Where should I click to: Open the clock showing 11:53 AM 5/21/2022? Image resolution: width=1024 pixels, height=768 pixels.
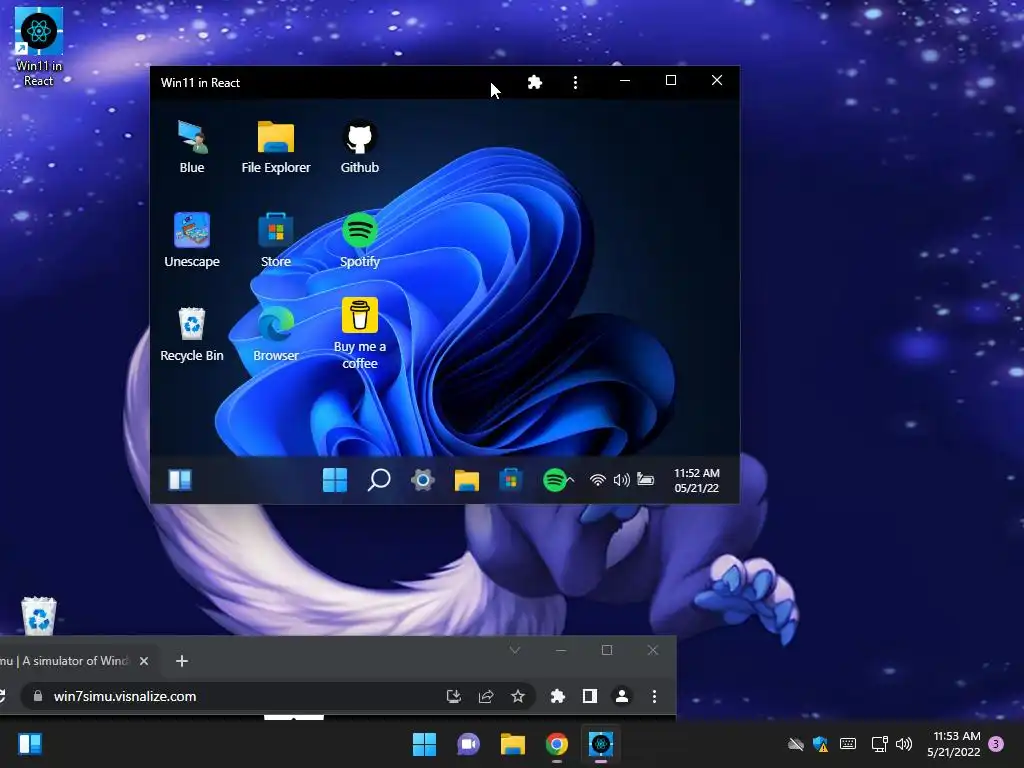pos(953,744)
